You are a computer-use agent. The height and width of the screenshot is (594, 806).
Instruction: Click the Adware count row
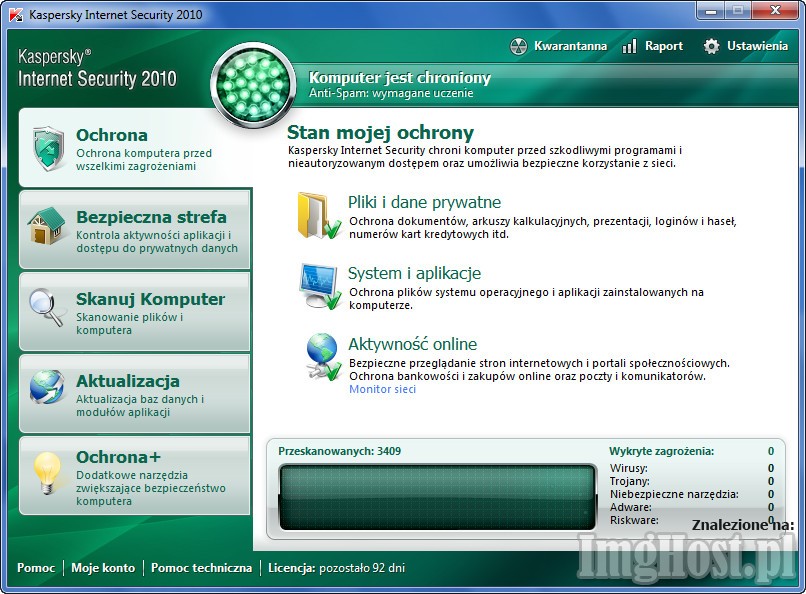(x=691, y=507)
